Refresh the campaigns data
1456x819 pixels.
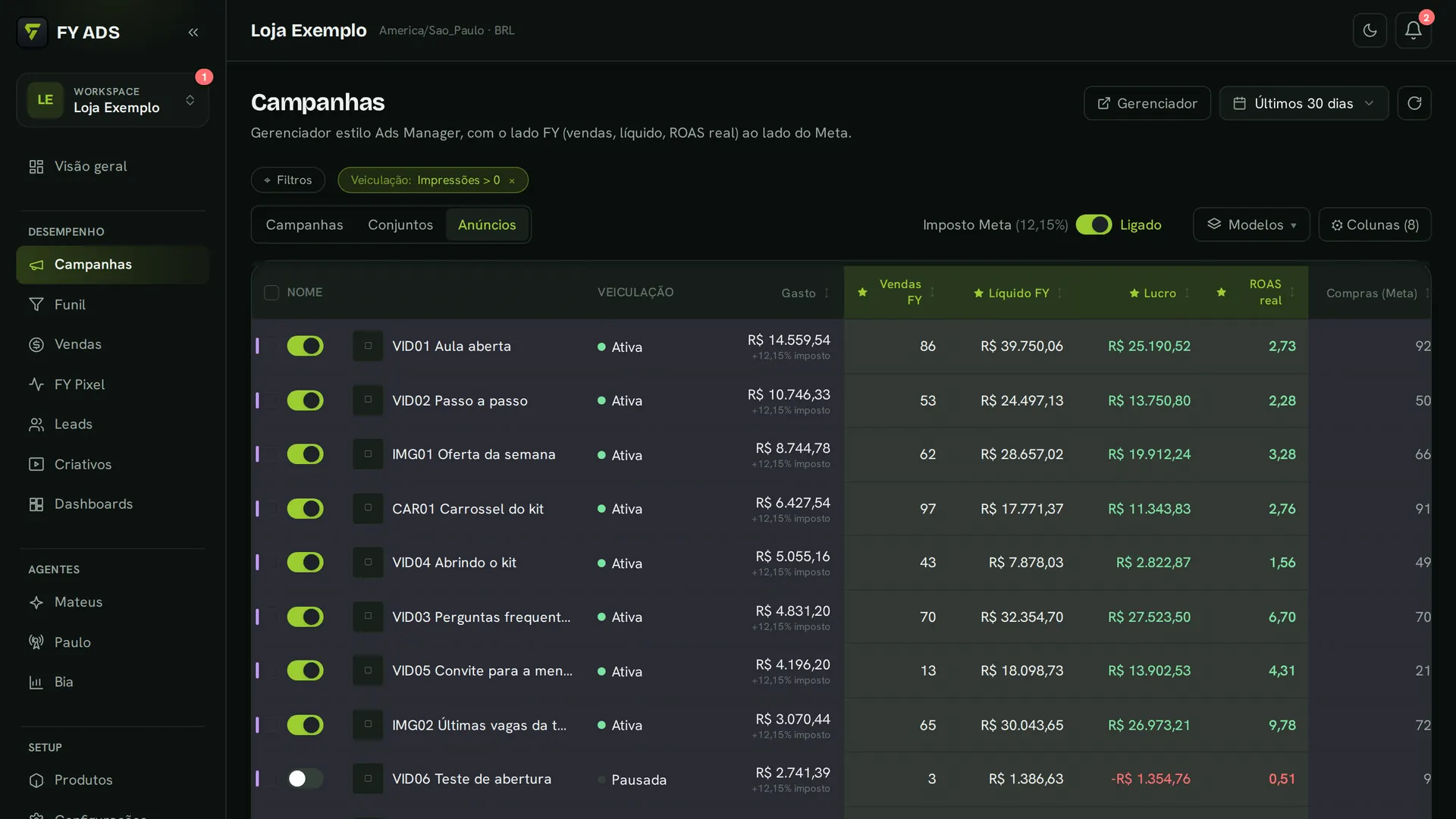point(1414,103)
